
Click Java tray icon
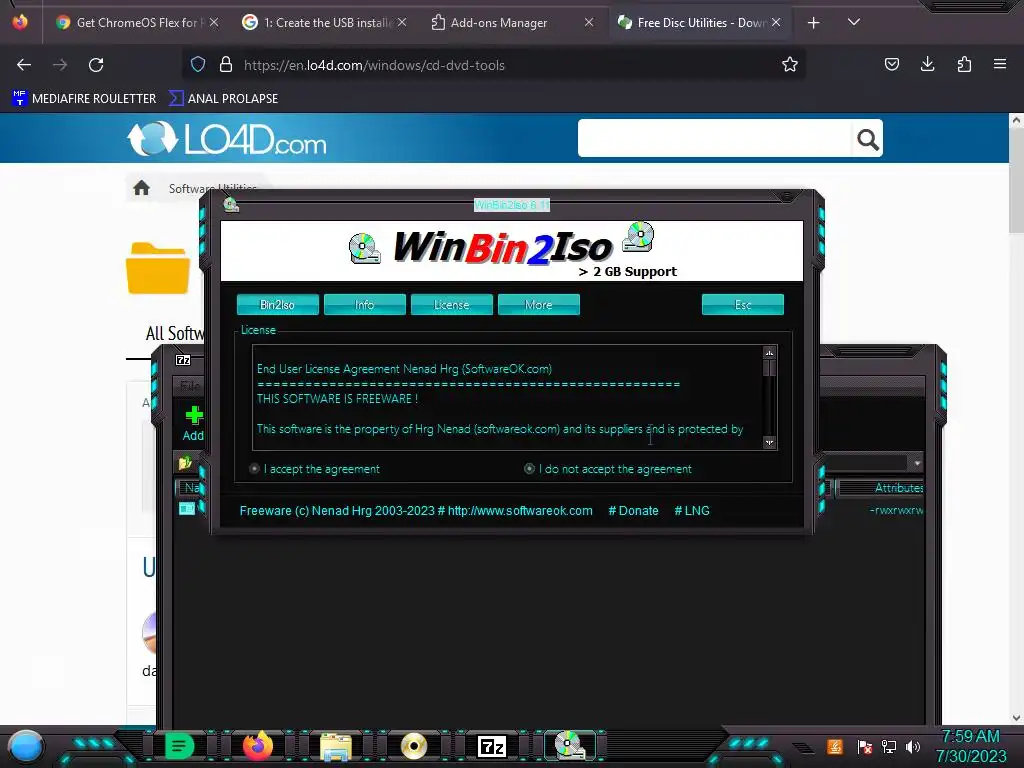[x=835, y=746]
